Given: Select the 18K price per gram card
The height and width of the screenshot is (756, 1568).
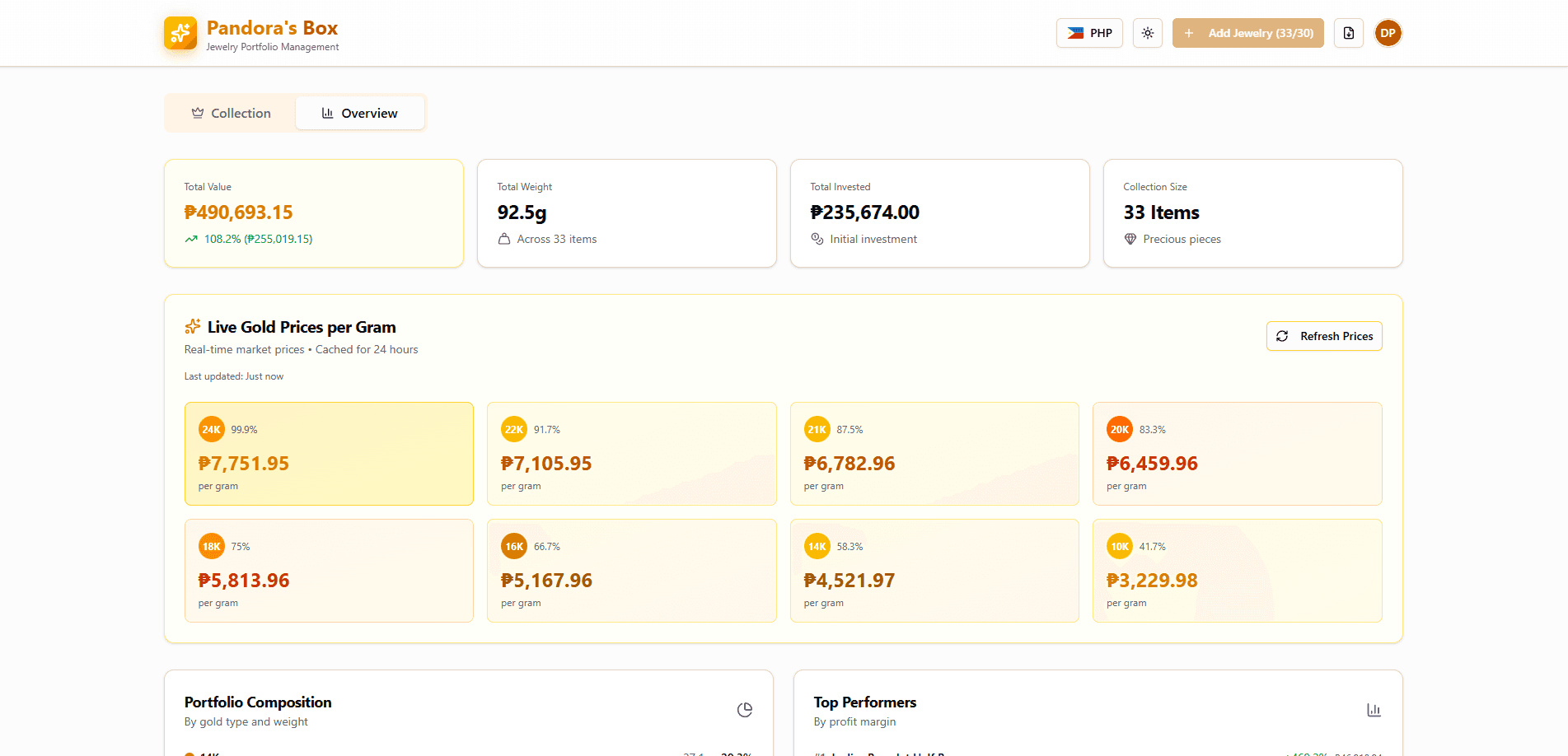Looking at the screenshot, I should pos(329,570).
